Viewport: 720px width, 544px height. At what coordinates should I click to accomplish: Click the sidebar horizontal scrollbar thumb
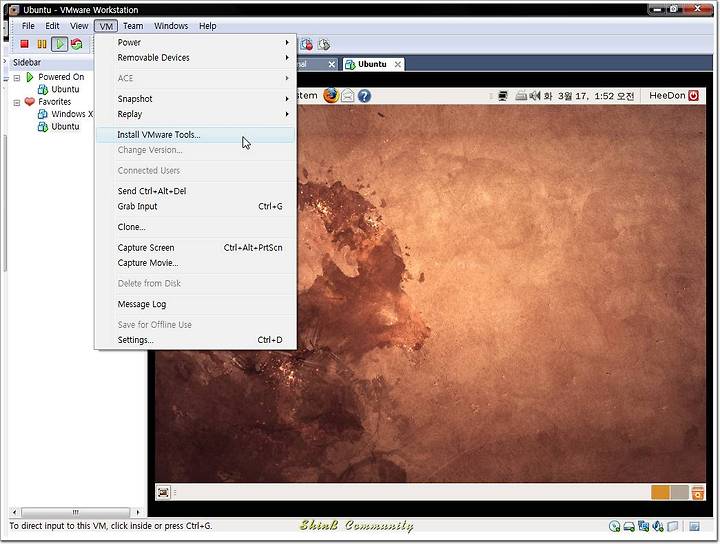click(76, 512)
